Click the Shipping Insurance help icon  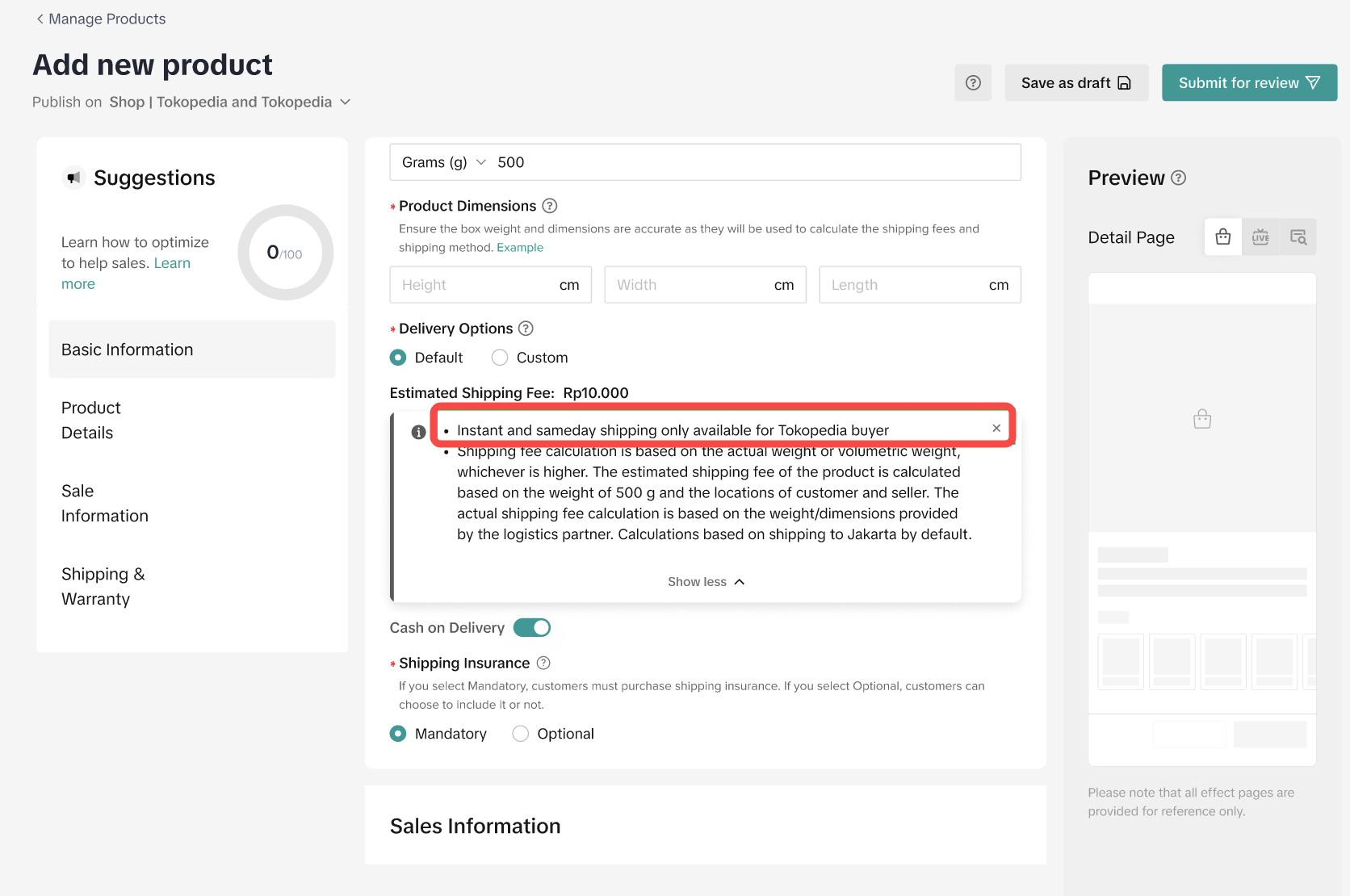(543, 663)
